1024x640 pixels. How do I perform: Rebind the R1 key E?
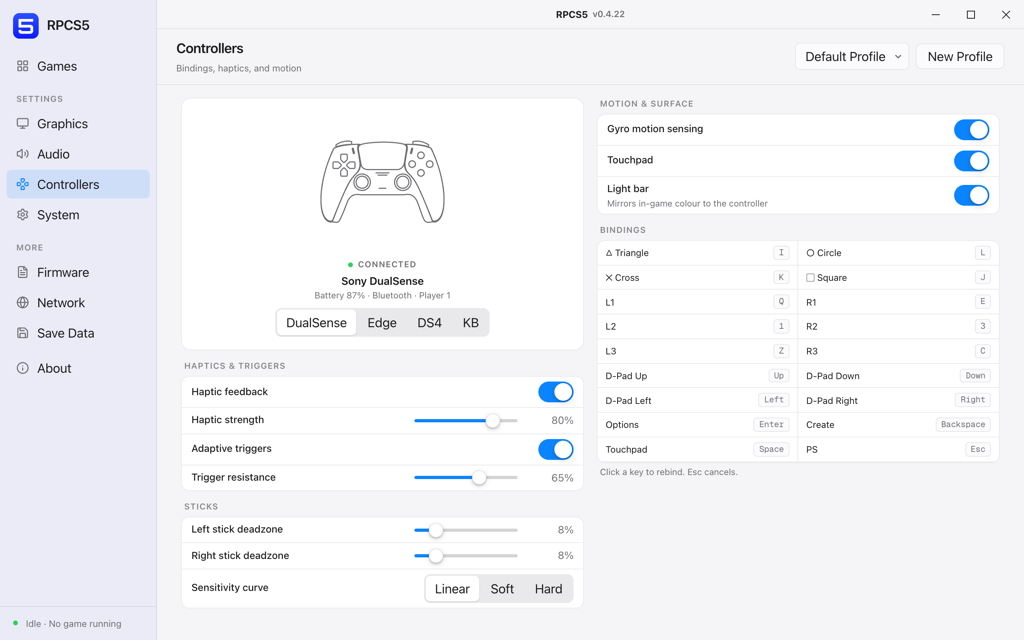pyautogui.click(x=982, y=302)
